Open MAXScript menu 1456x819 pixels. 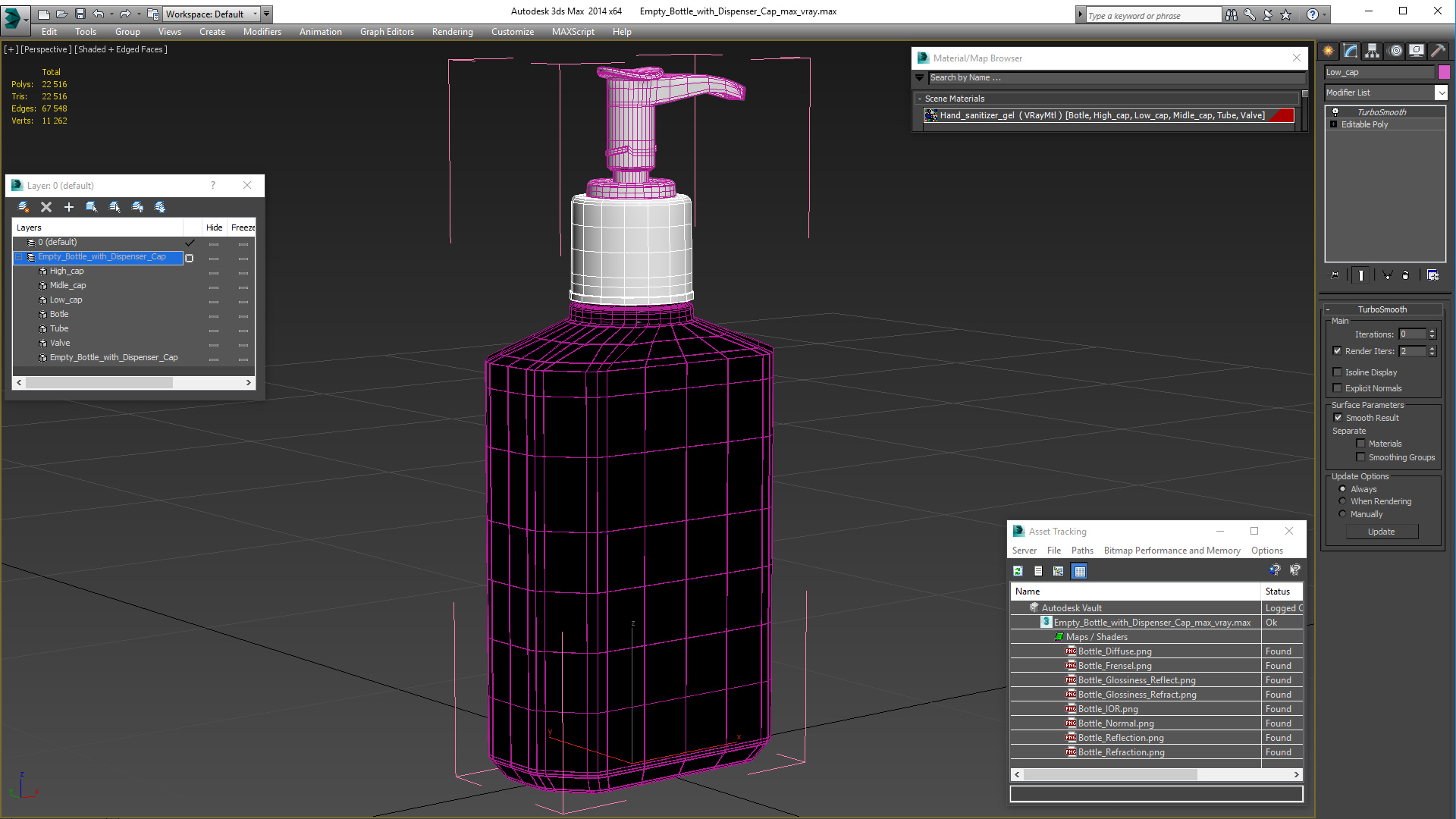click(x=573, y=32)
